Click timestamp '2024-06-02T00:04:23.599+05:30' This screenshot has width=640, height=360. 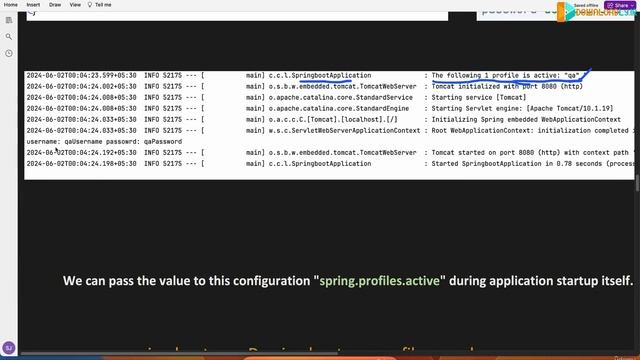[x=81, y=76]
